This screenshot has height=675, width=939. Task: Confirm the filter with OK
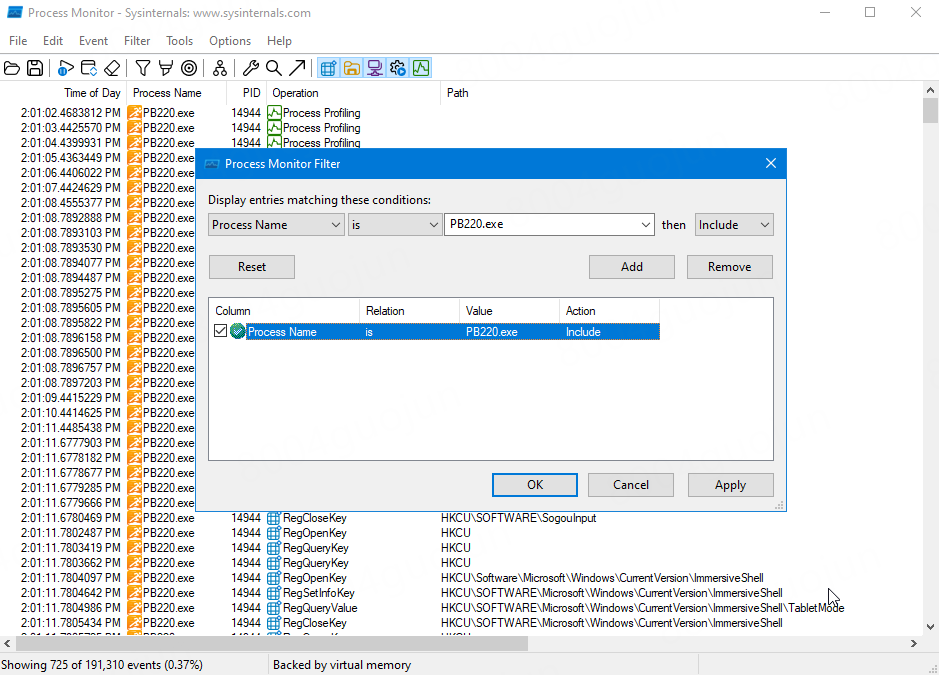(535, 485)
